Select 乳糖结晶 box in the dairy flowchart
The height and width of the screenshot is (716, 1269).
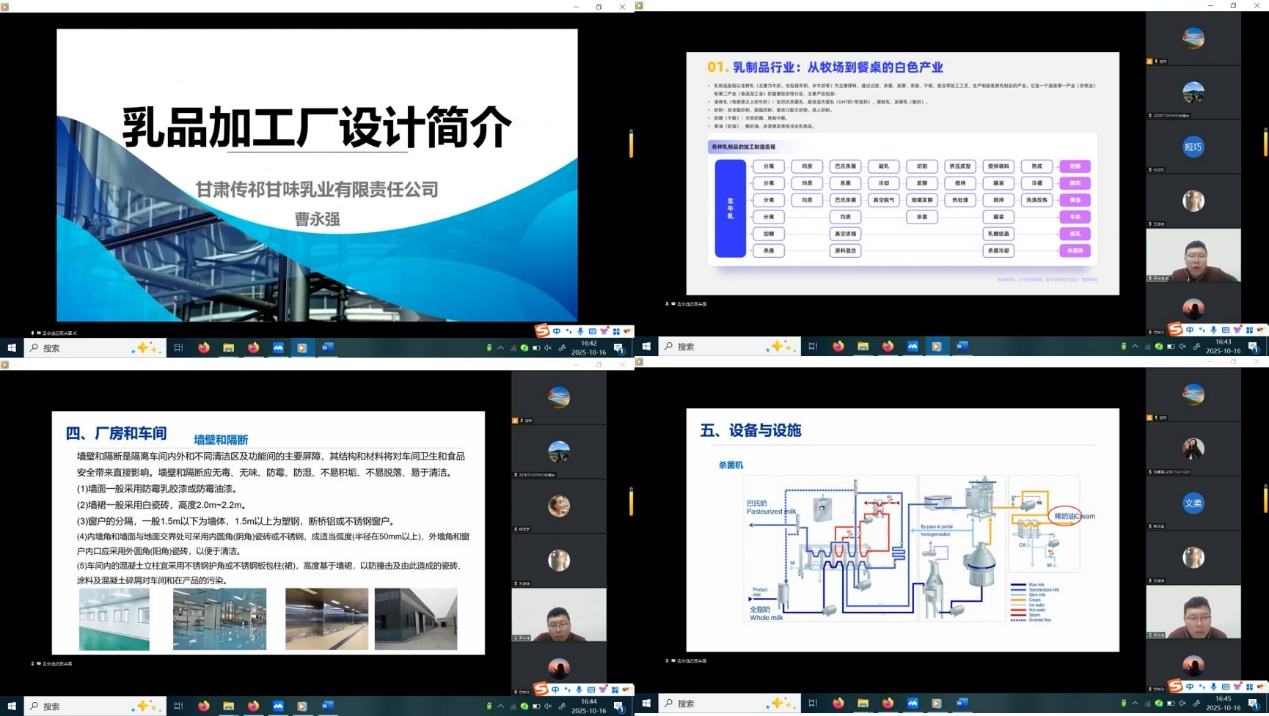tap(997, 233)
